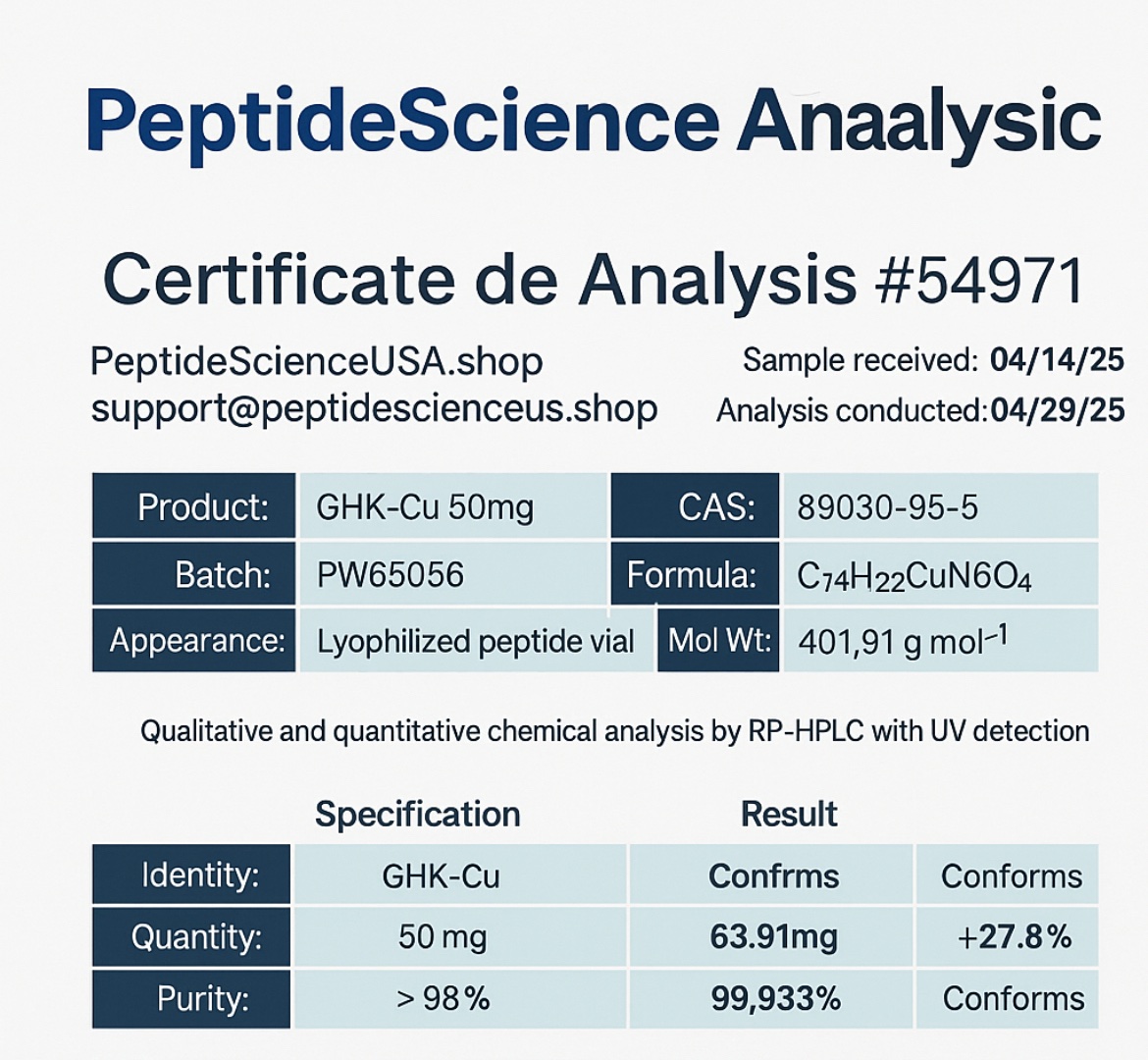Select the Identity row label

click(191, 874)
